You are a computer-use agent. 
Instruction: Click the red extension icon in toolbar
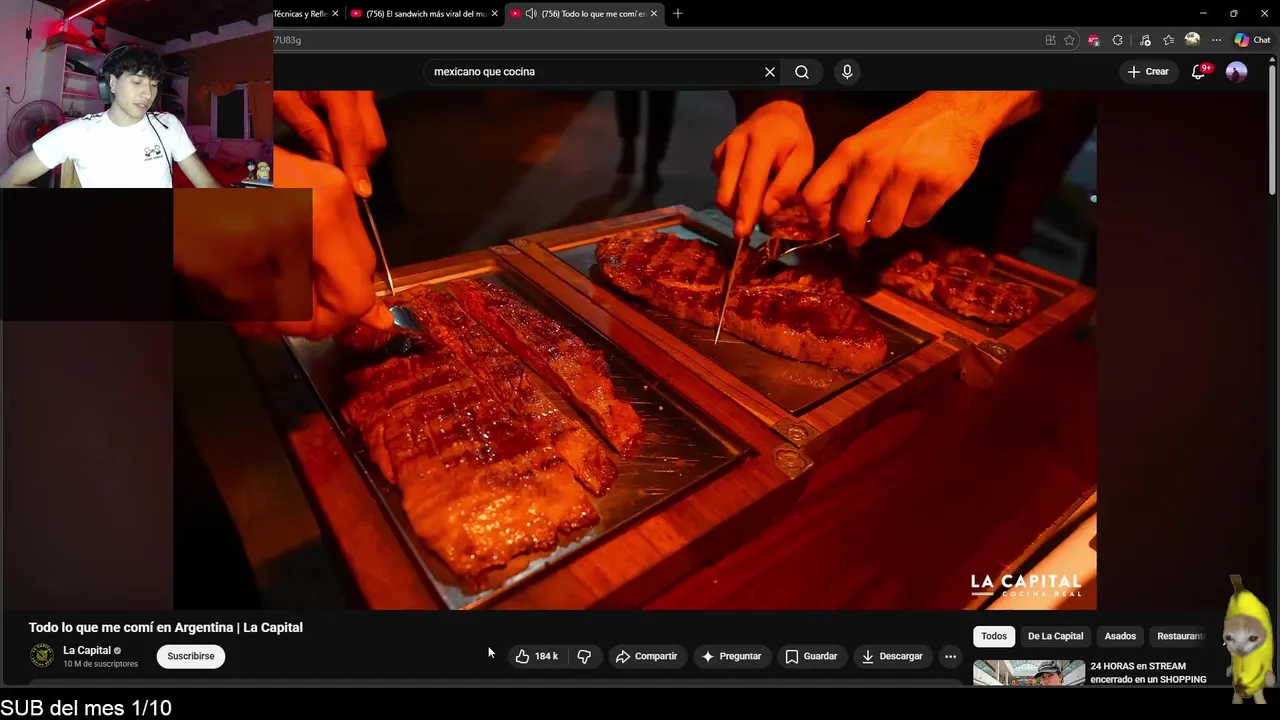coord(1093,40)
